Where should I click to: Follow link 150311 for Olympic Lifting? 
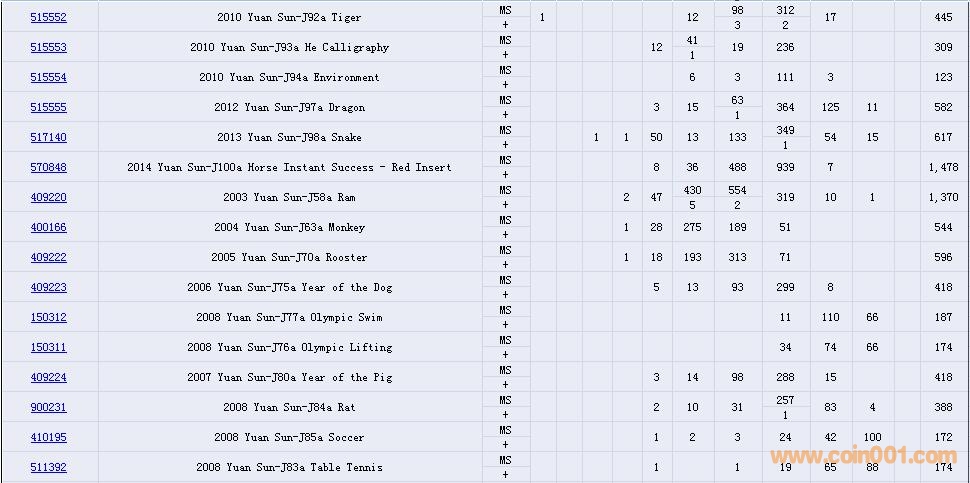(x=48, y=347)
